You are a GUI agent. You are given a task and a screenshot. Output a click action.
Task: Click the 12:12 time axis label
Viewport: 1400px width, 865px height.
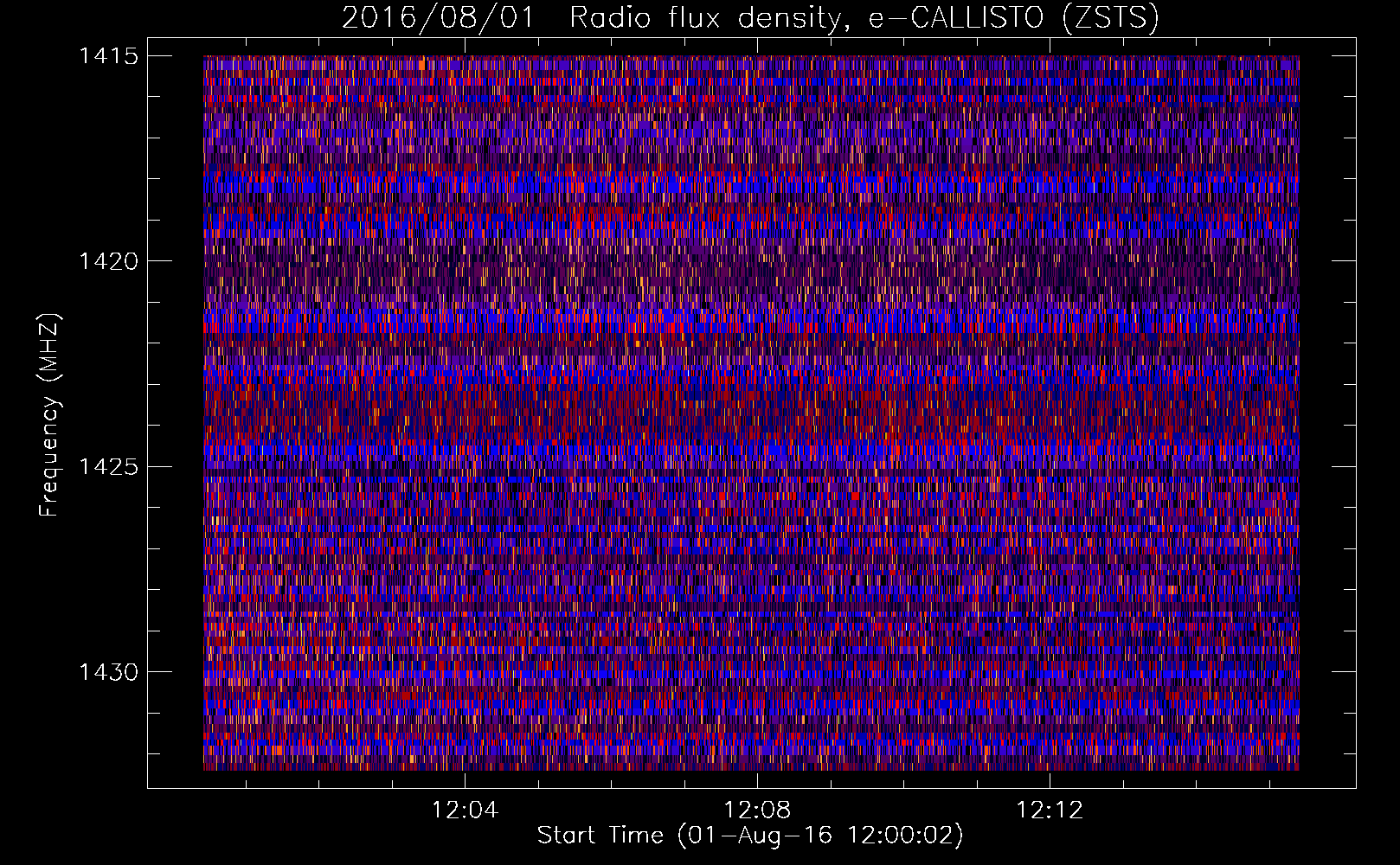tap(1050, 811)
